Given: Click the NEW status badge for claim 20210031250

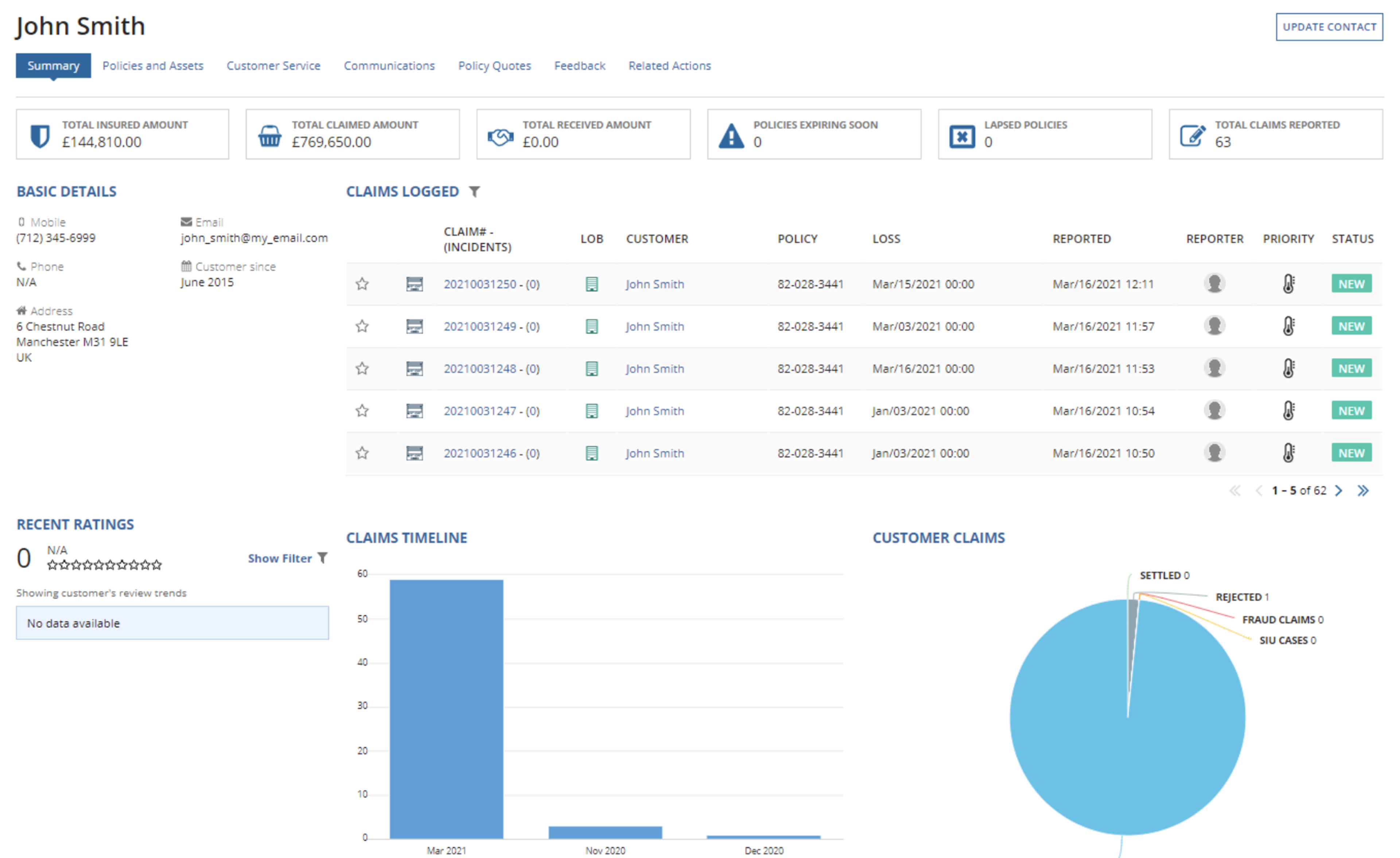Looking at the screenshot, I should click(1351, 283).
